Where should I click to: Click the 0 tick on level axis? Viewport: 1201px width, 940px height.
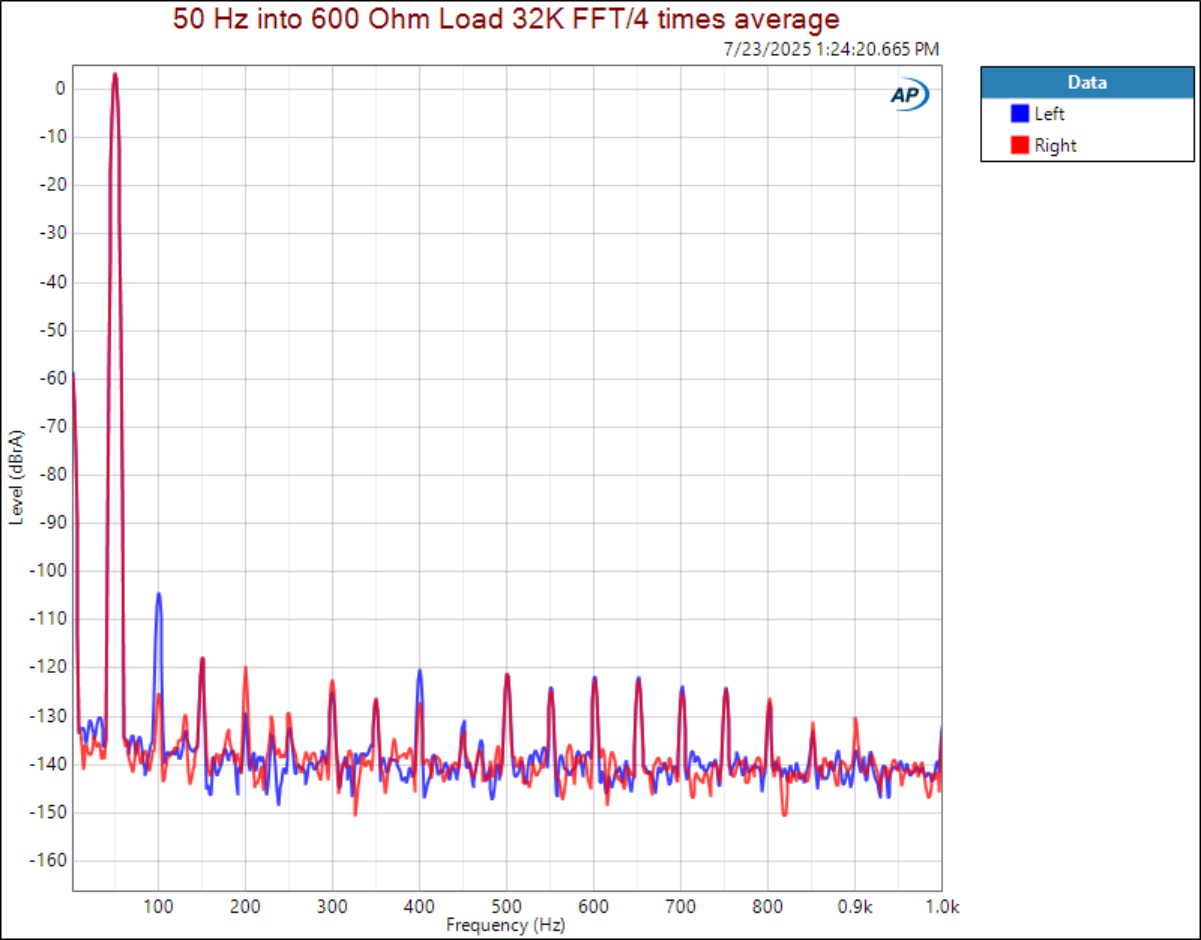[x=60, y=88]
